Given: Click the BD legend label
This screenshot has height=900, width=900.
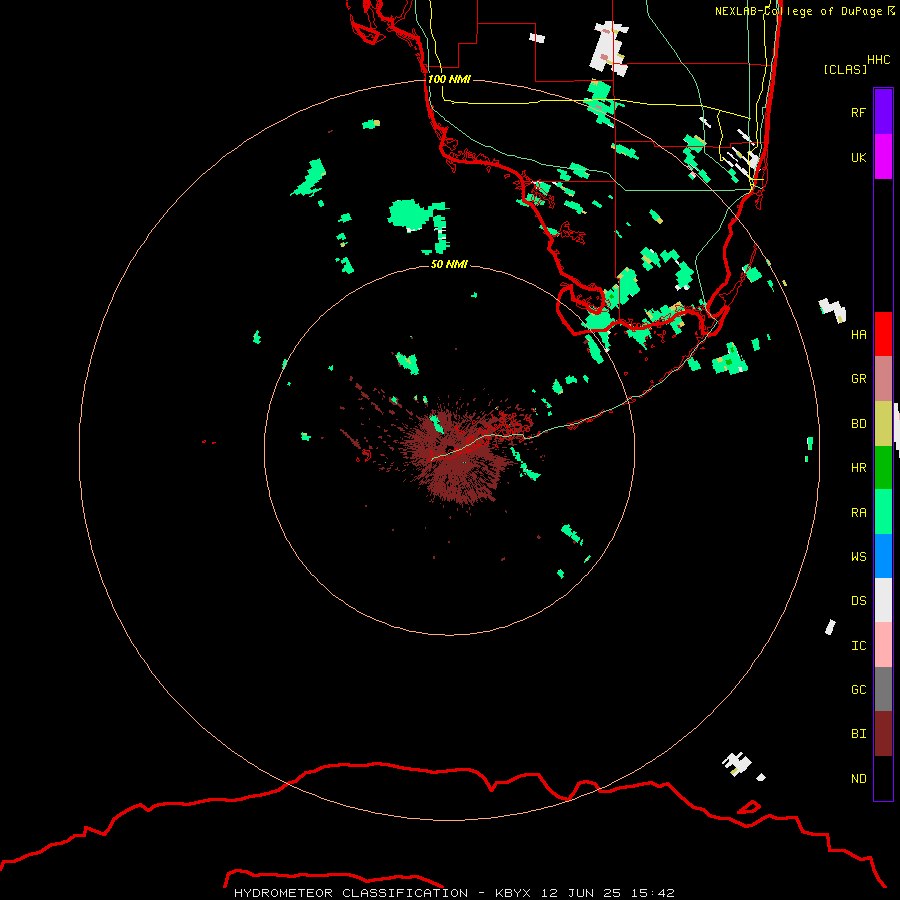Looking at the screenshot, I should [858, 424].
